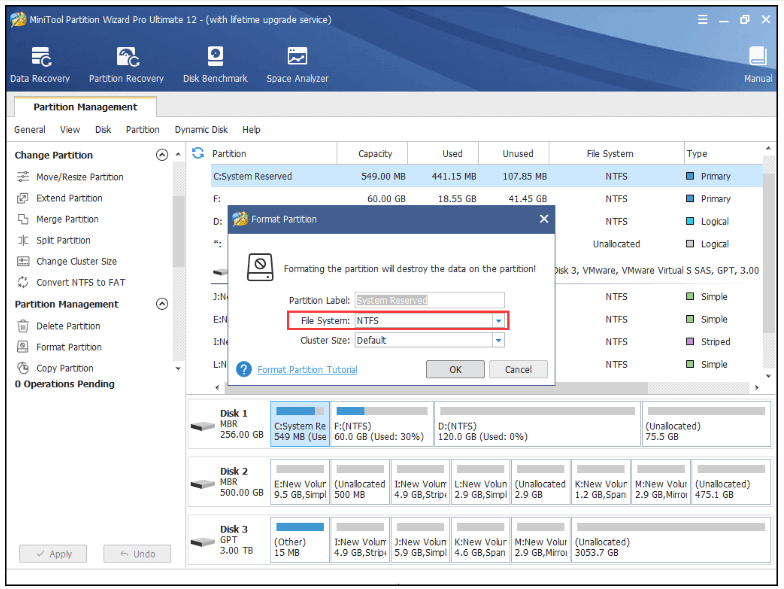Click sidebar scroll-down arrow

coord(178,369)
